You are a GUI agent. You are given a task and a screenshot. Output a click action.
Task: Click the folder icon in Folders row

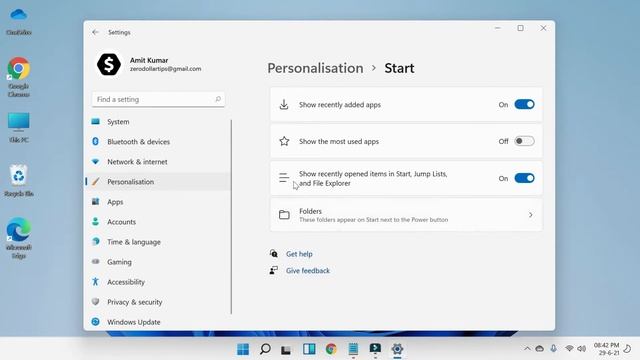[284, 215]
